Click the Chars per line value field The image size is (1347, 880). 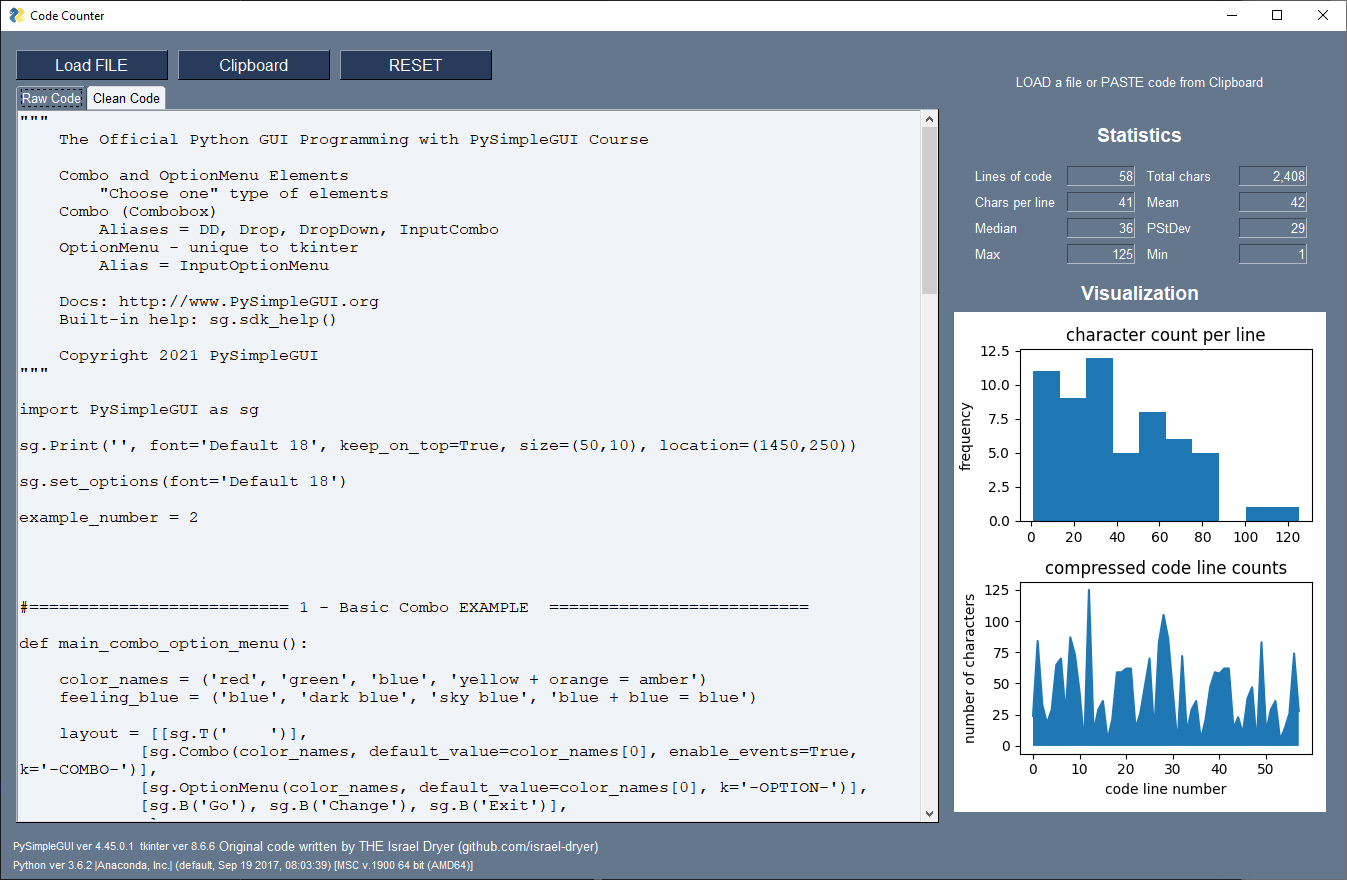(x=1101, y=202)
